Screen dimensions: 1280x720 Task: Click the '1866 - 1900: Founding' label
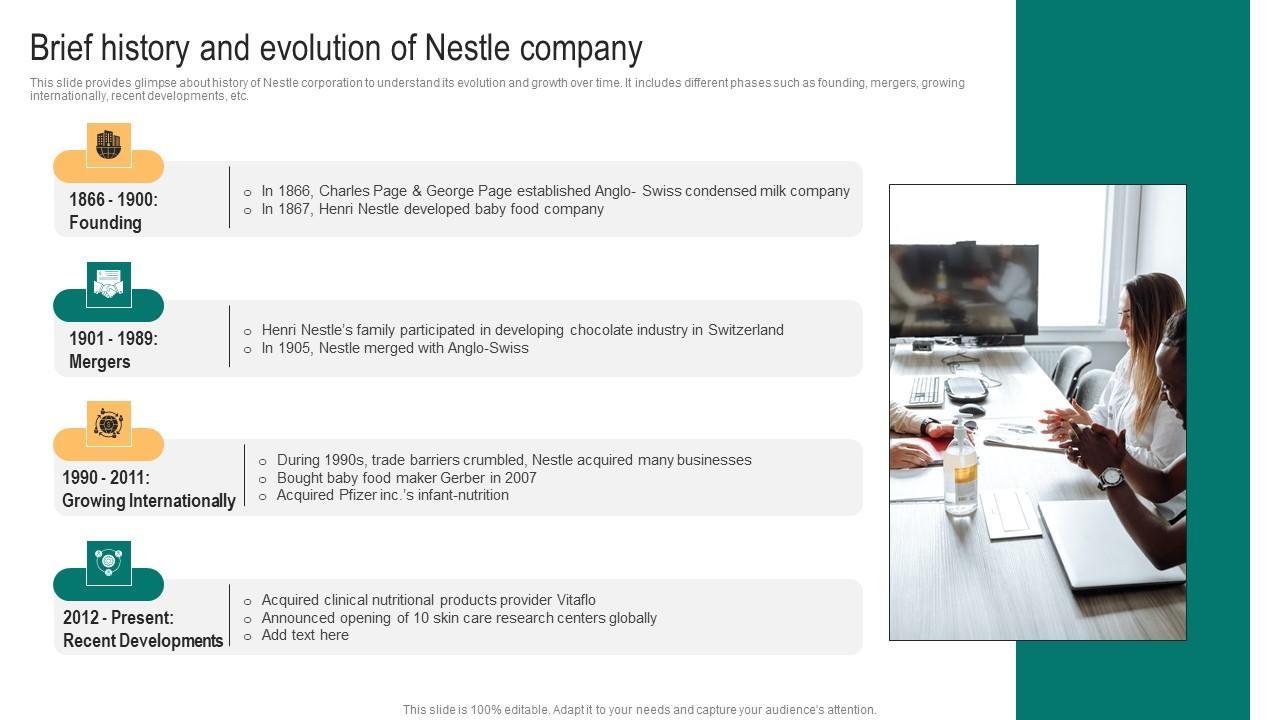[x=114, y=211]
